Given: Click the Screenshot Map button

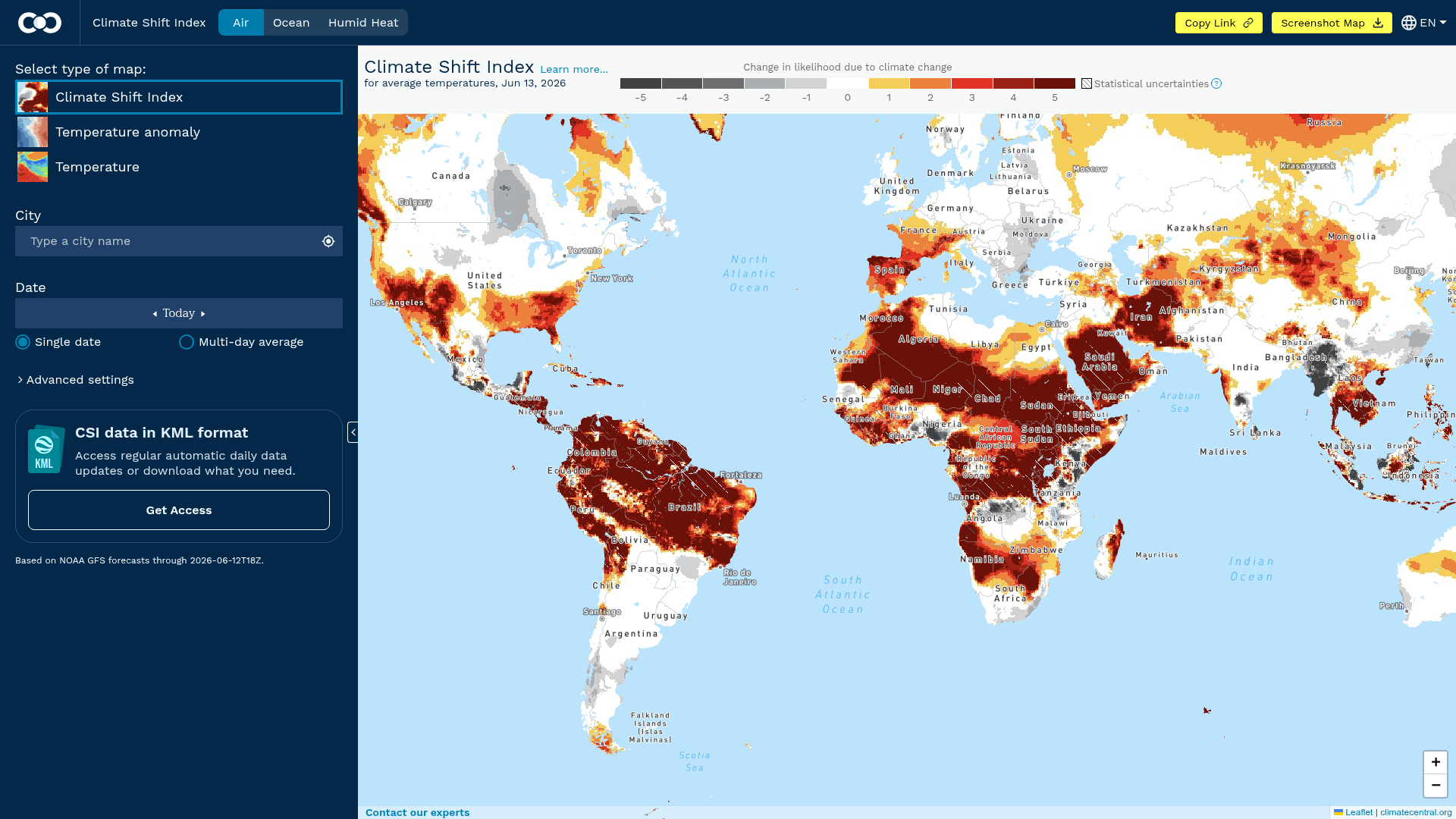Looking at the screenshot, I should click(1332, 23).
